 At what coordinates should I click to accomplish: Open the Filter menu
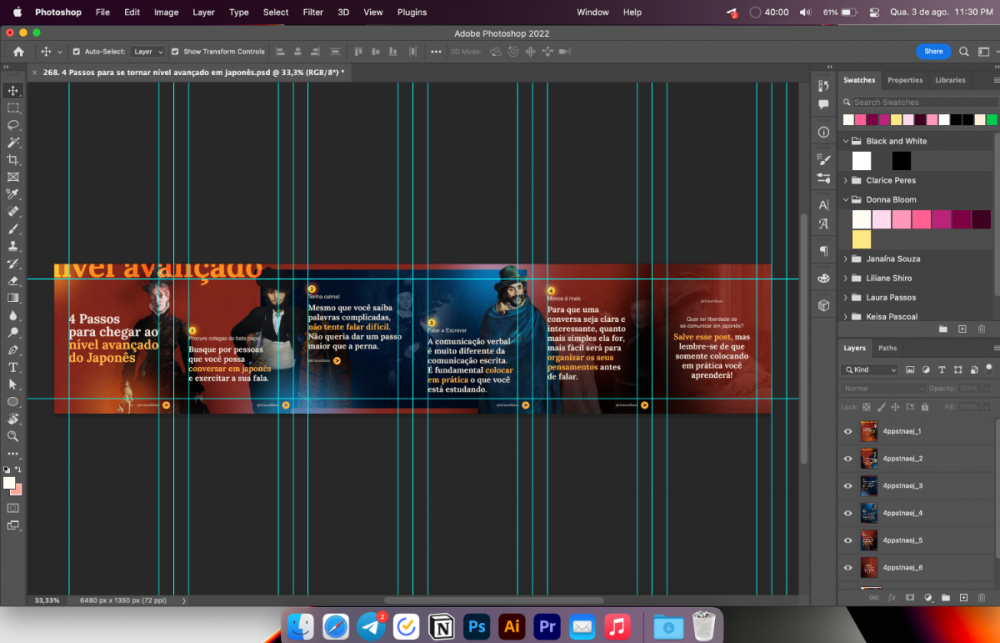pyautogui.click(x=313, y=12)
